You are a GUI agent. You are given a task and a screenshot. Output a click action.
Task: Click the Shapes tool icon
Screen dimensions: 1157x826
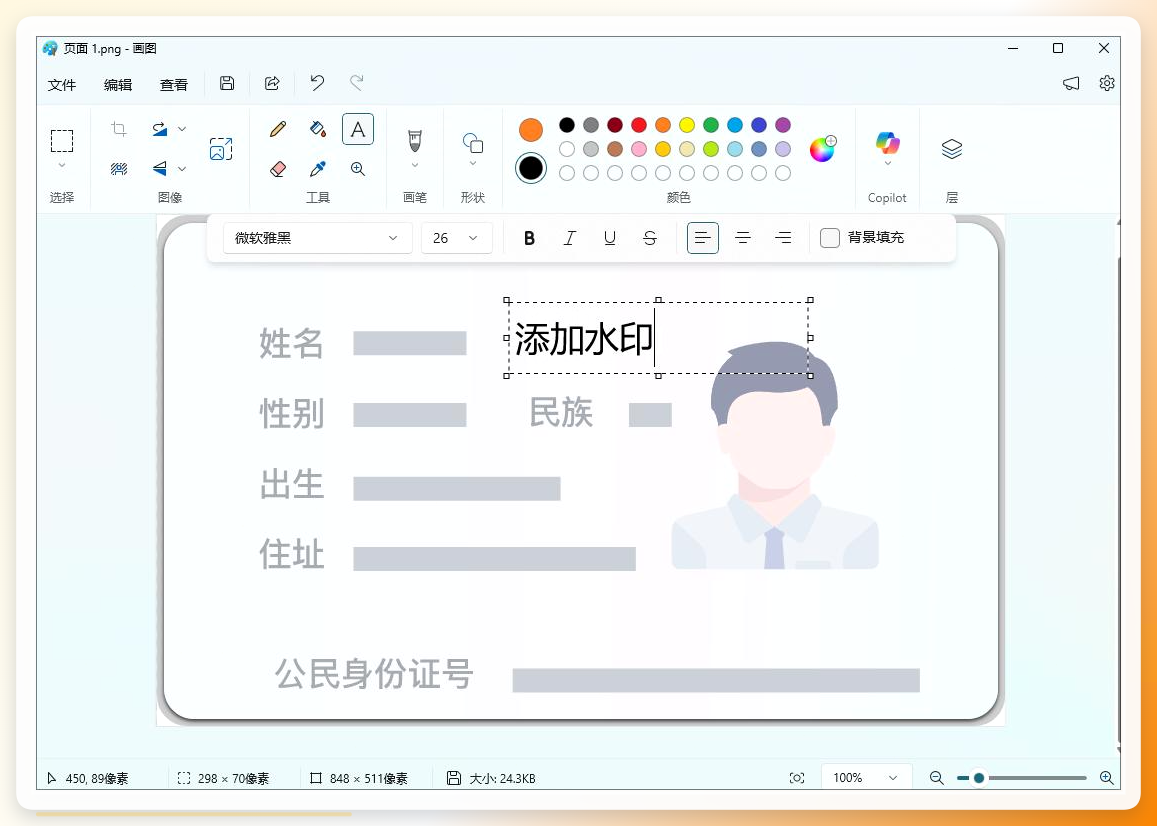(473, 142)
